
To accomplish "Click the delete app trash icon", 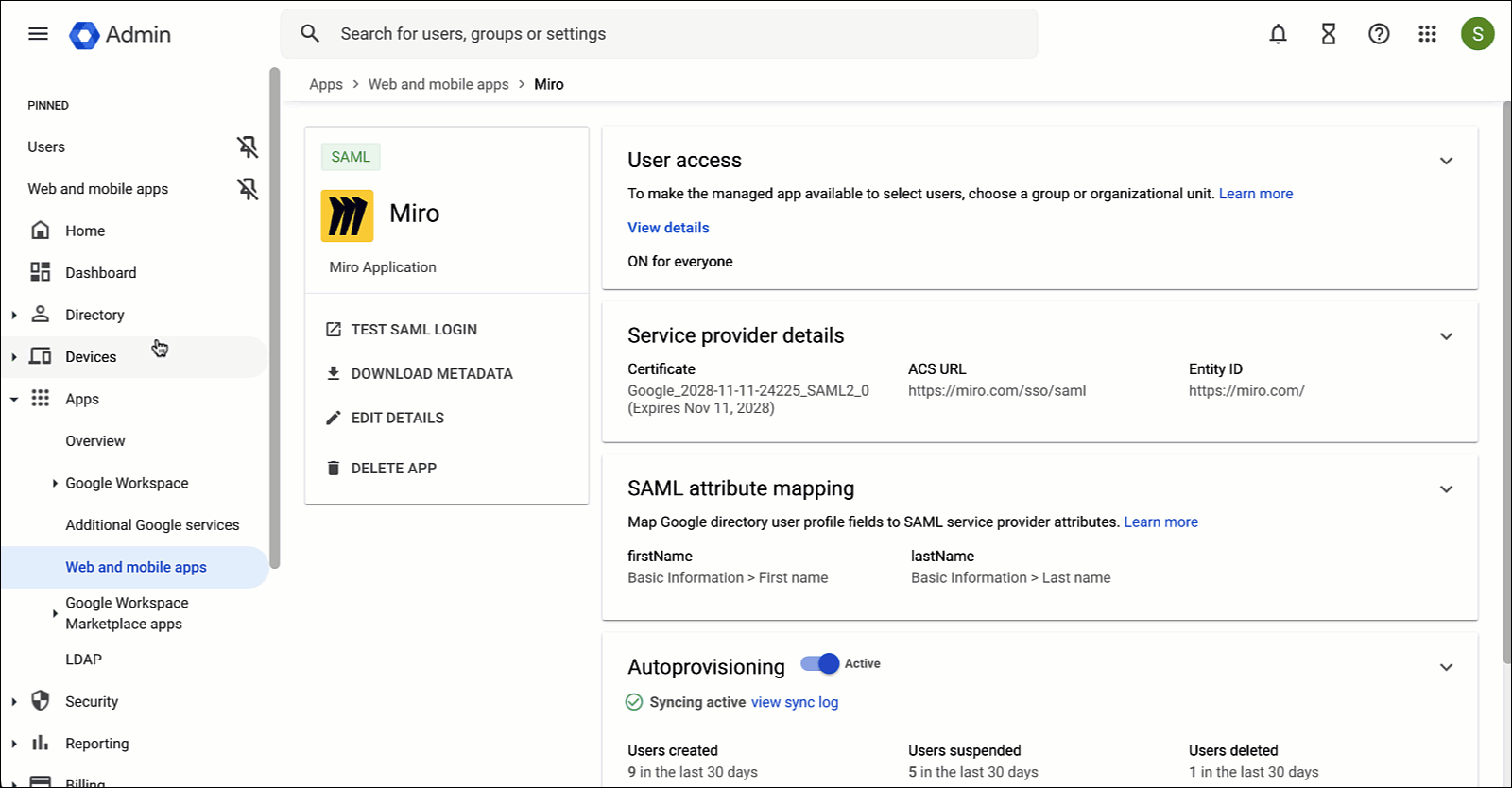I will (x=334, y=468).
